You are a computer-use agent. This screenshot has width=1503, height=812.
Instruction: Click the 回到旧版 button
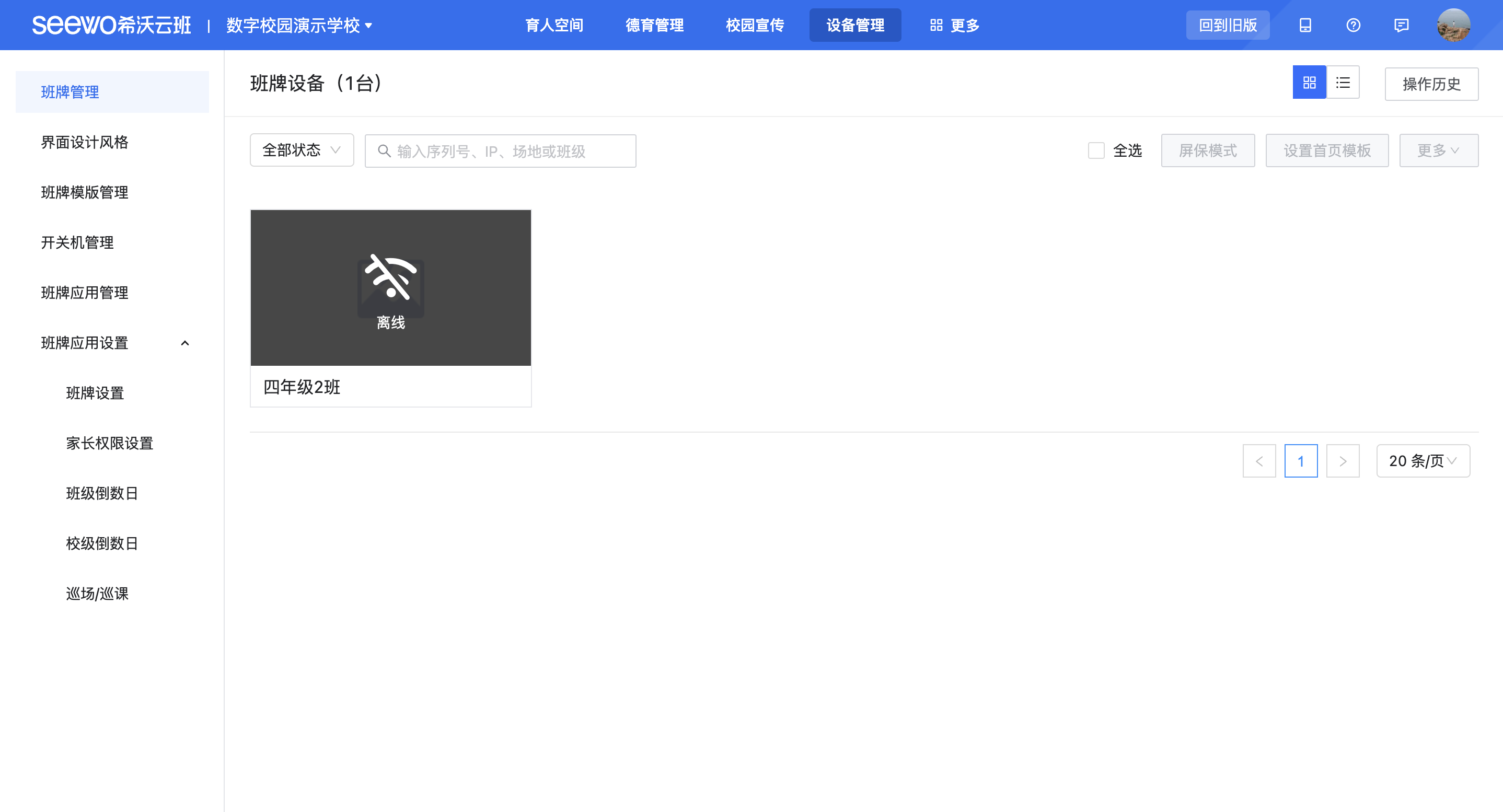(x=1228, y=25)
